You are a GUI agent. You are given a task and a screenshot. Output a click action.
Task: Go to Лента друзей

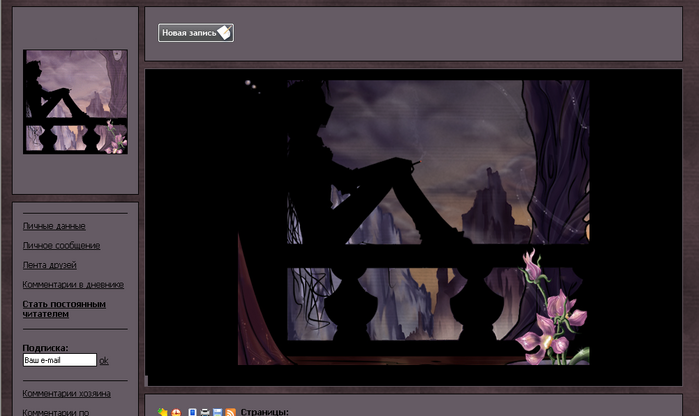pos(49,265)
